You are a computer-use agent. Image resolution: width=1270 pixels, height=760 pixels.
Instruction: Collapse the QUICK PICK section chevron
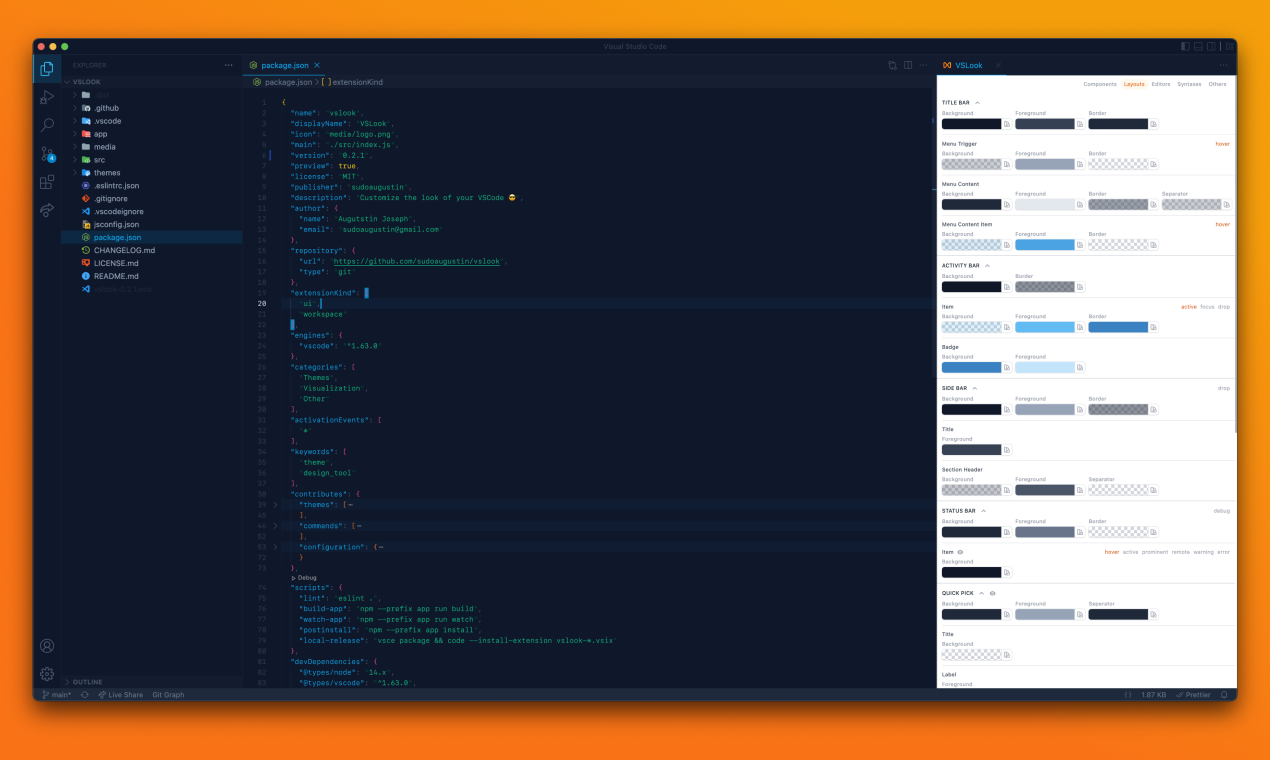pyautogui.click(x=982, y=593)
